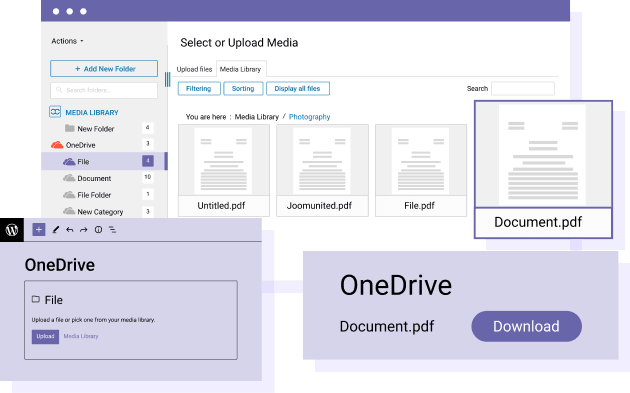
Task: Open the Sorting dropdown button
Action: [243, 88]
